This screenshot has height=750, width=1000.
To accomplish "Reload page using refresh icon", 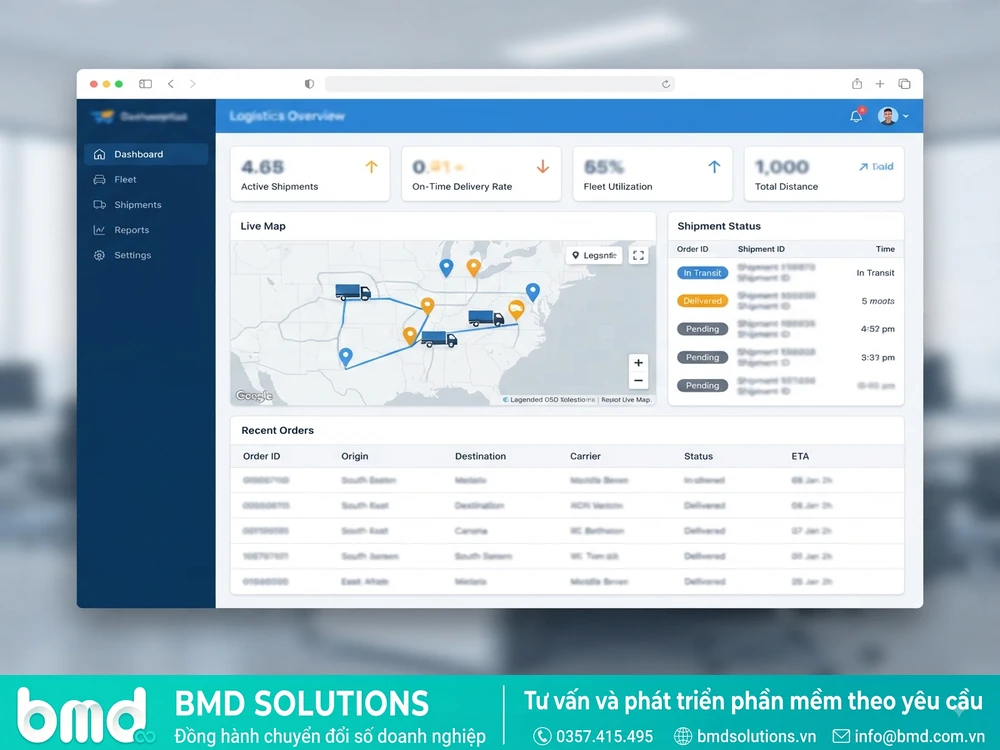I will tap(666, 84).
